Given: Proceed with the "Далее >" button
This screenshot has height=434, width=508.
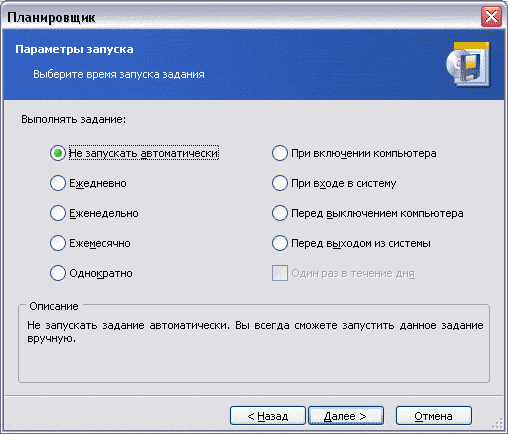Looking at the screenshot, I should [346, 416].
